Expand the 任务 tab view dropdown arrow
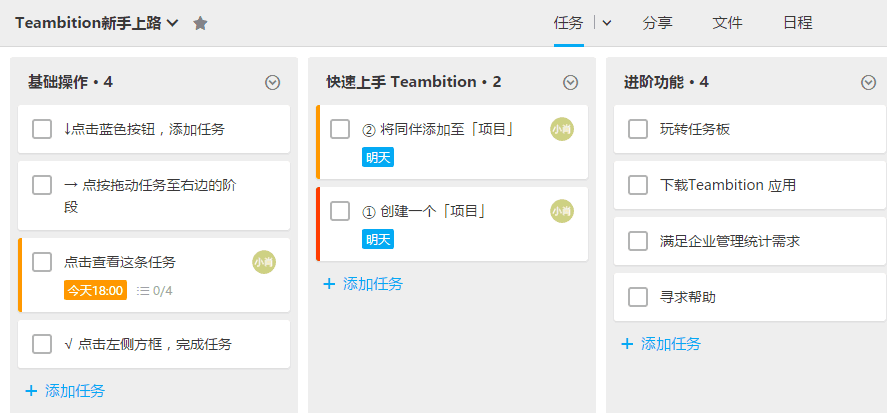 coord(606,23)
